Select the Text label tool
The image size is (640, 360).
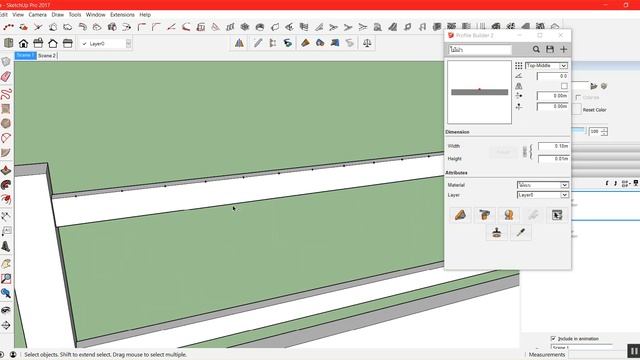point(6,231)
